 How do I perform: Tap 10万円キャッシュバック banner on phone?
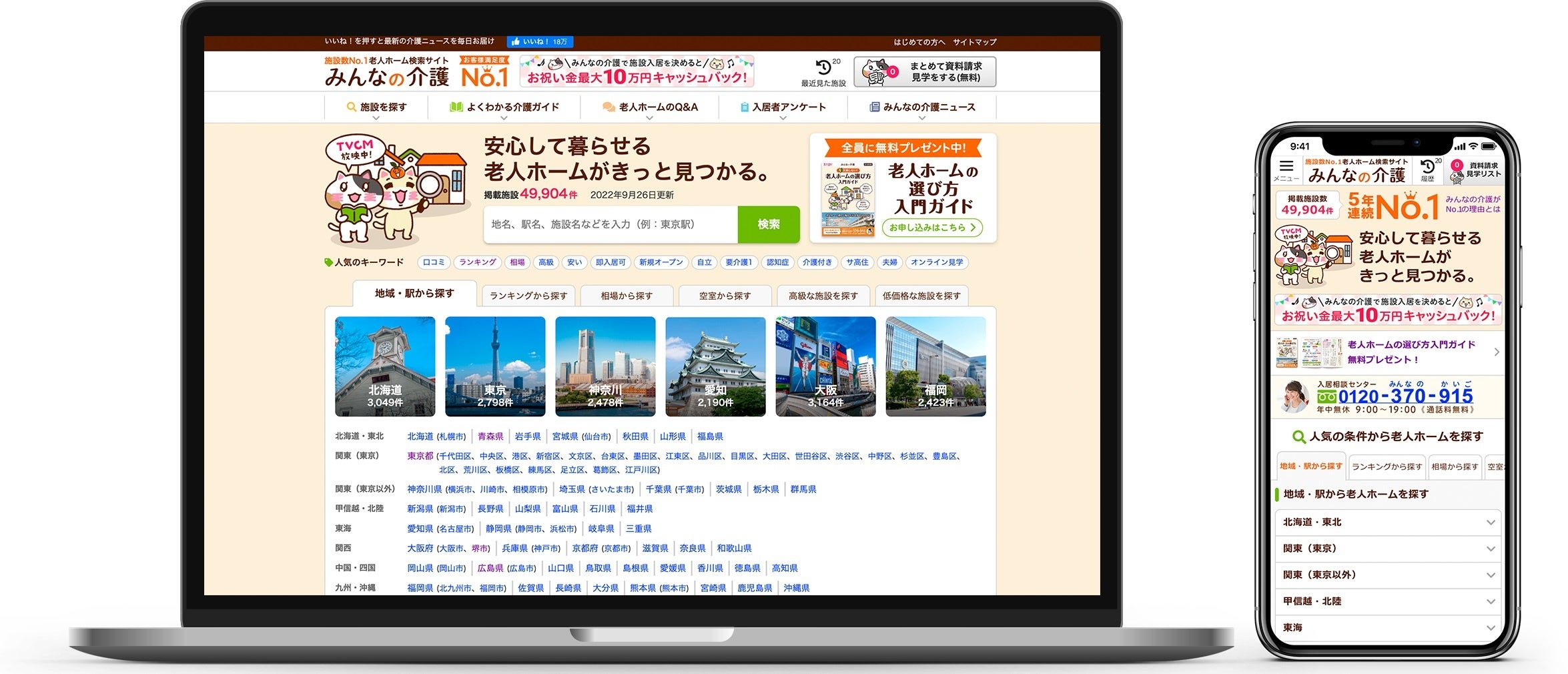click(x=1388, y=310)
